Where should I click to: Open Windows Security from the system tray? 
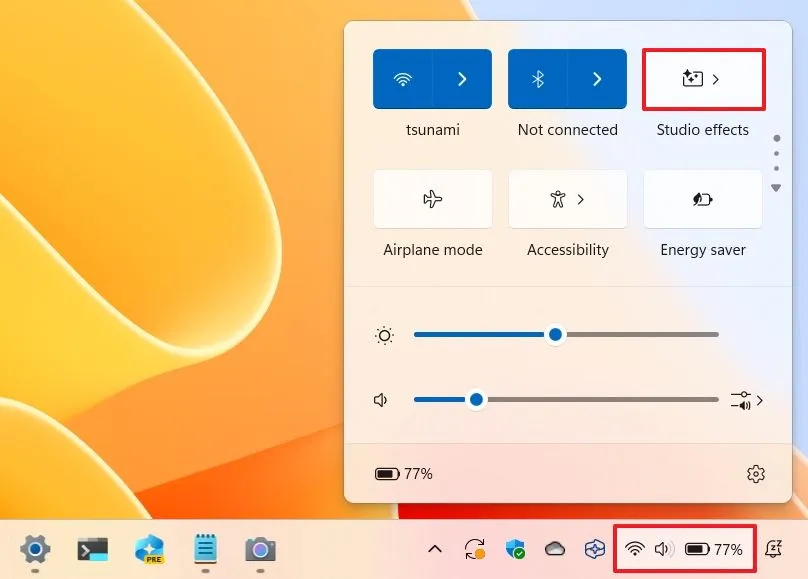[515, 548]
